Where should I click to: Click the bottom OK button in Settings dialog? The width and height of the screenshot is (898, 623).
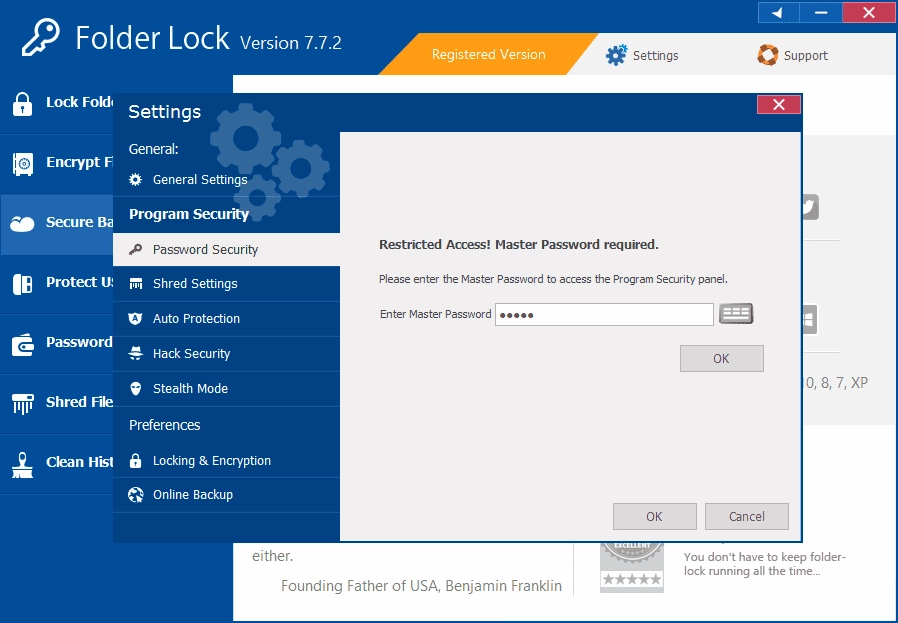655,516
